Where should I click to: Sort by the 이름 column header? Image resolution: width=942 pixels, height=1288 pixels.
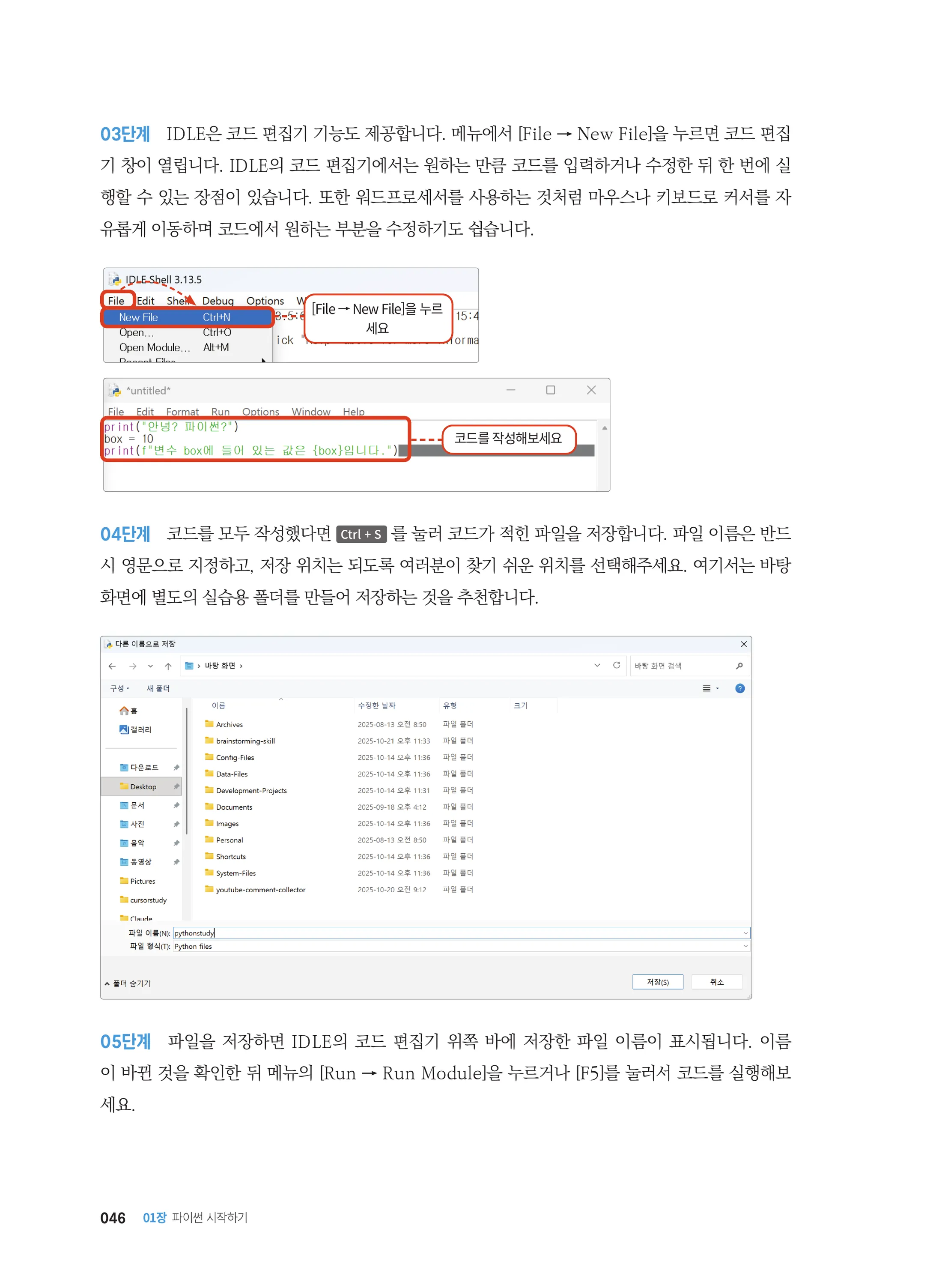point(218,705)
